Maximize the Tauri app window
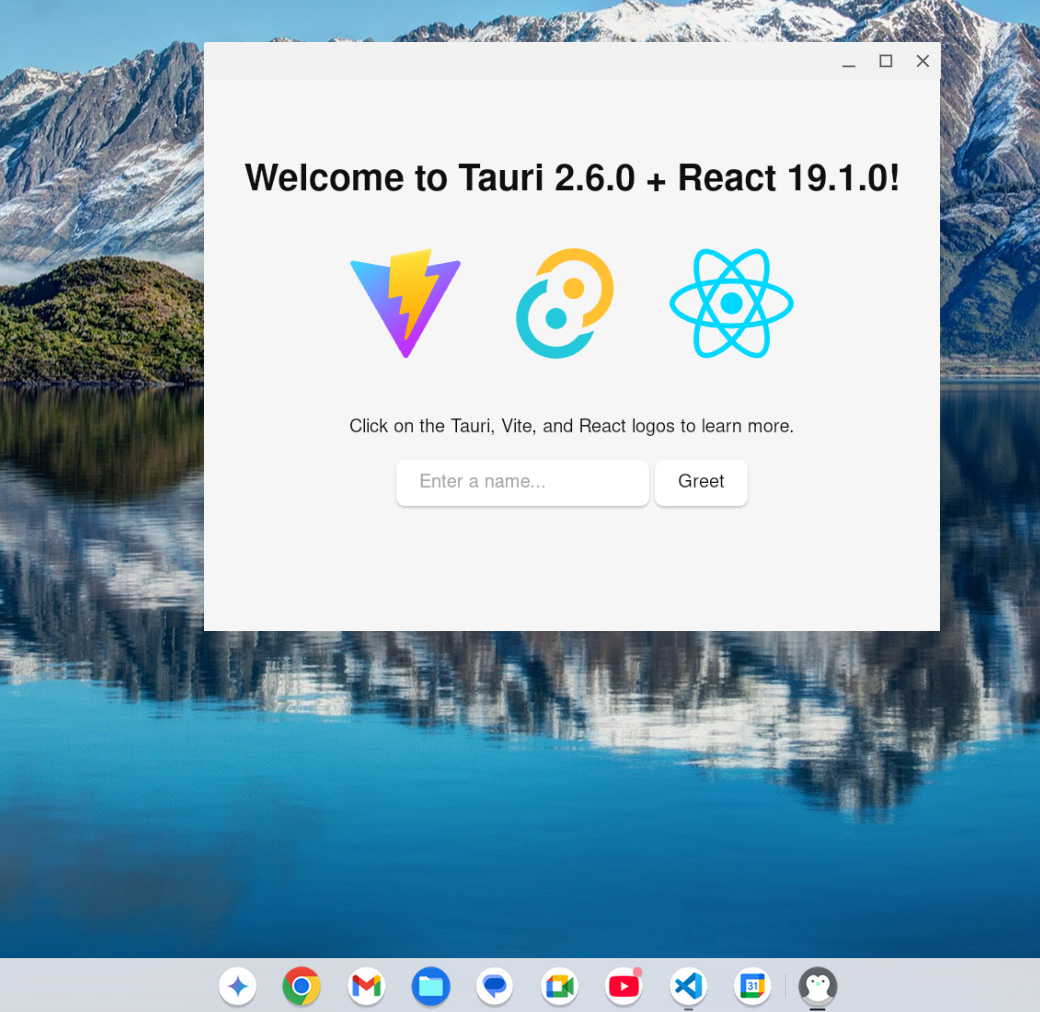The width and height of the screenshot is (1040, 1012). (885, 61)
